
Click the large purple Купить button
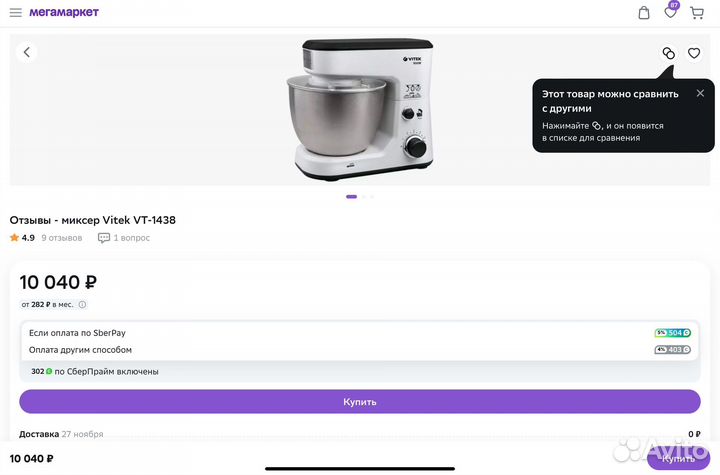click(x=360, y=401)
